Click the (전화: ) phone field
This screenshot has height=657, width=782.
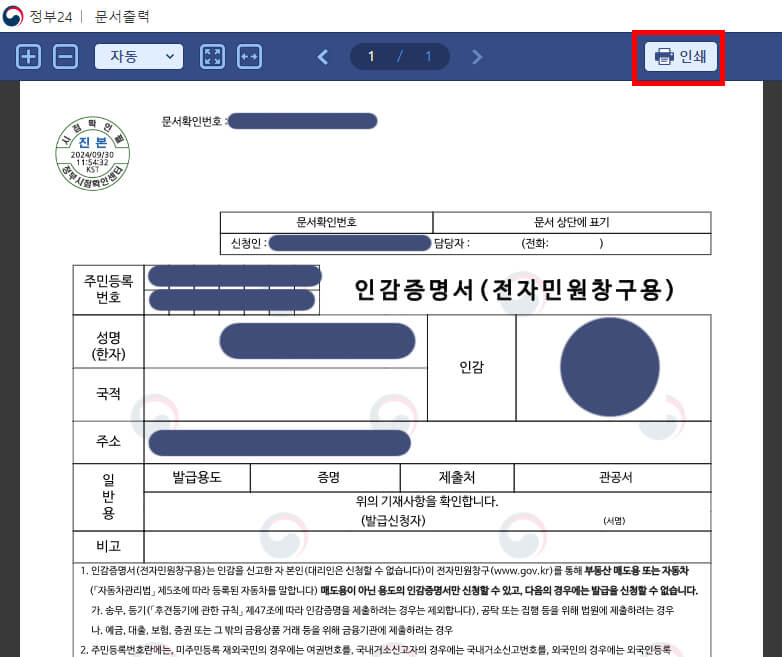(562, 243)
